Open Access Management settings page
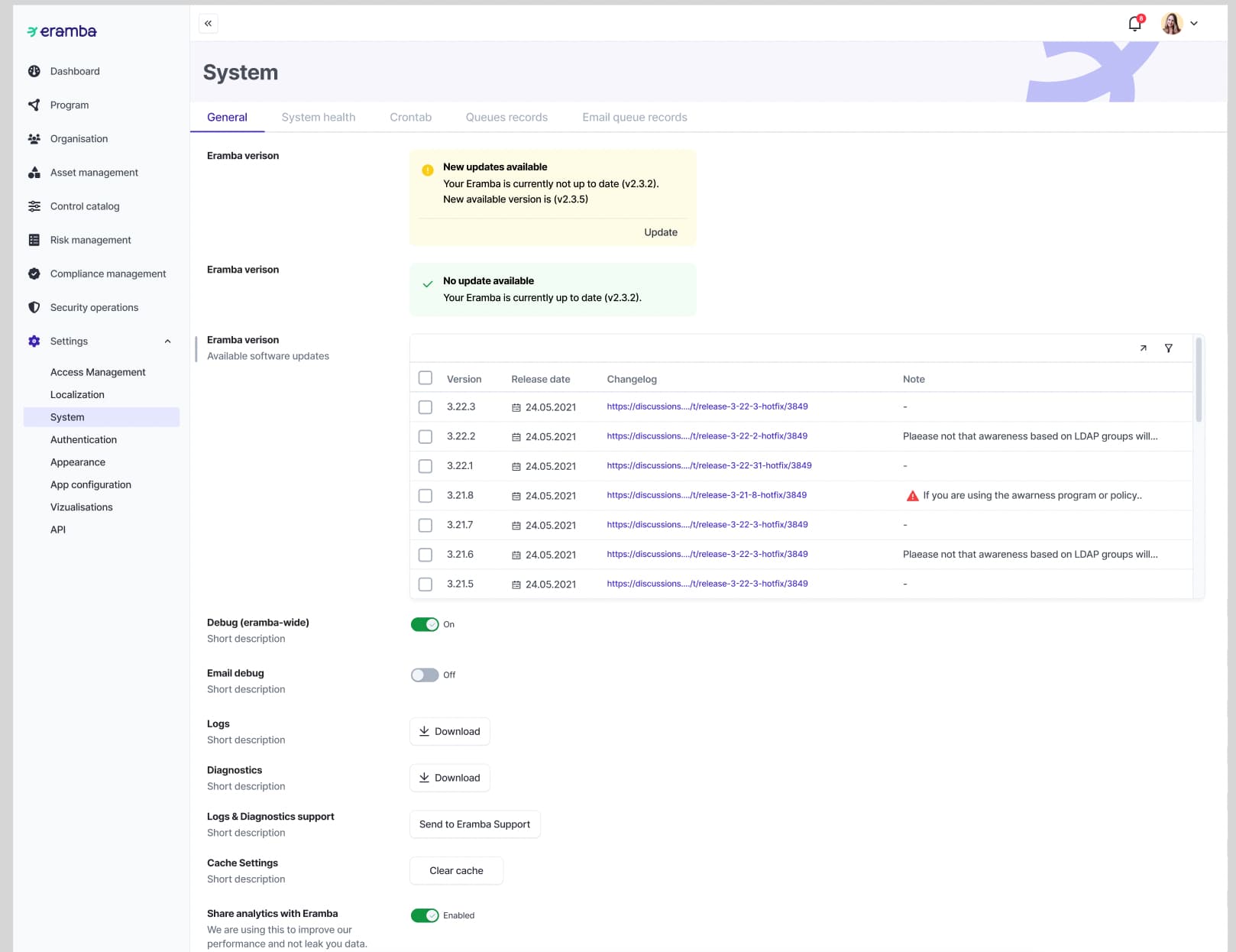Image resolution: width=1236 pixels, height=952 pixels. point(98,372)
